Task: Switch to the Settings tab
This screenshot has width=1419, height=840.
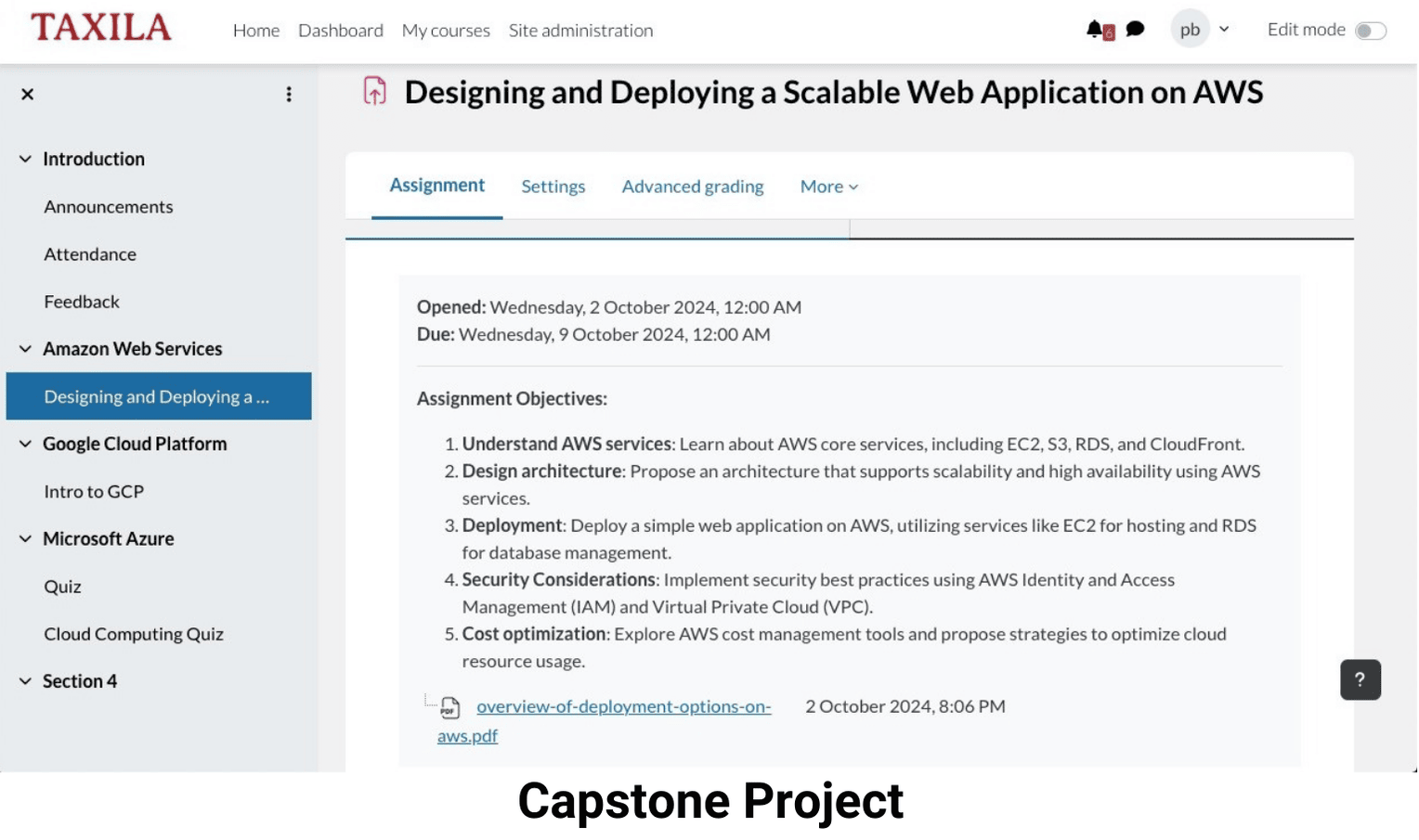Action: tap(553, 187)
